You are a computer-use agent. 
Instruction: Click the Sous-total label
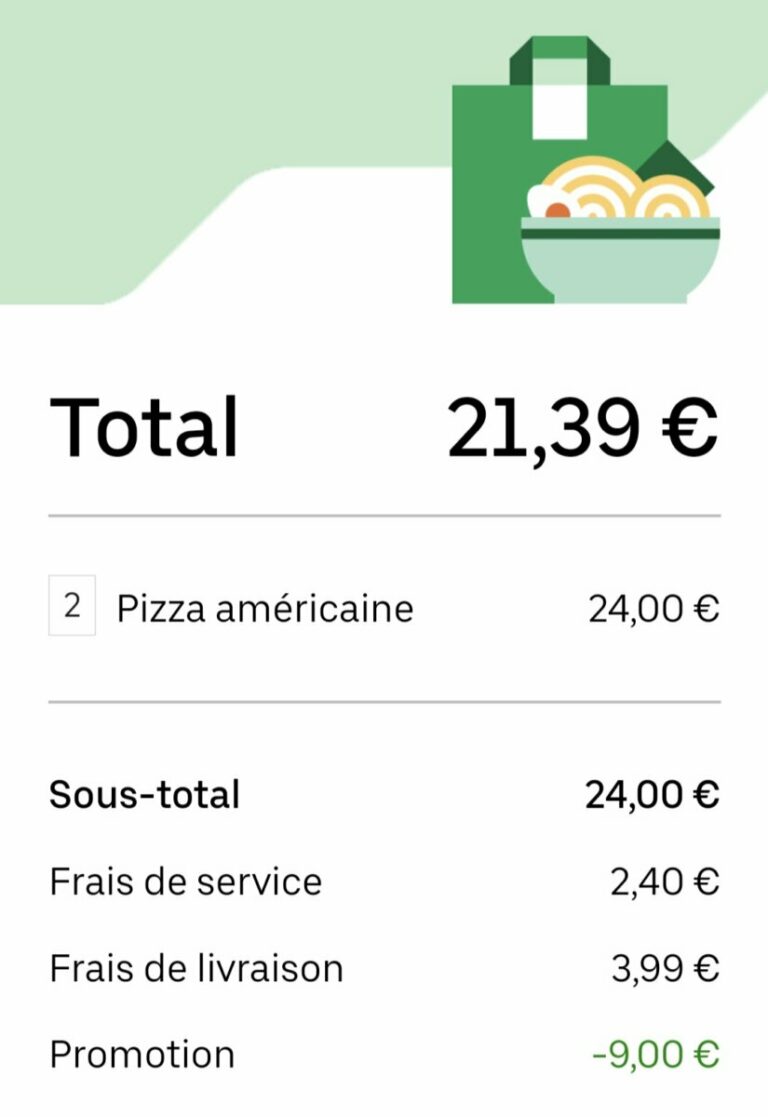145,794
